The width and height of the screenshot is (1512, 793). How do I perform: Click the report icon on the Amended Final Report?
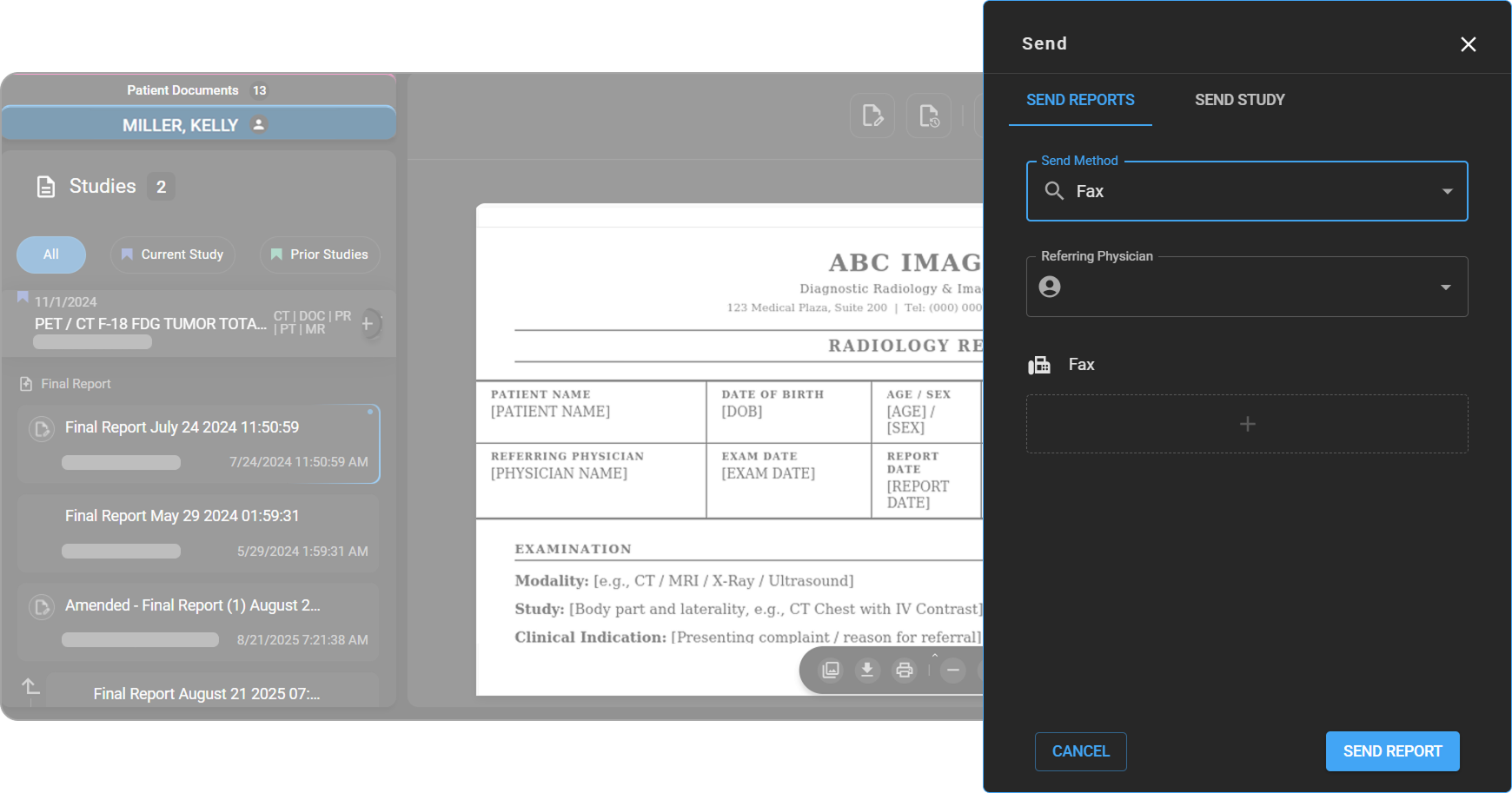(x=42, y=606)
